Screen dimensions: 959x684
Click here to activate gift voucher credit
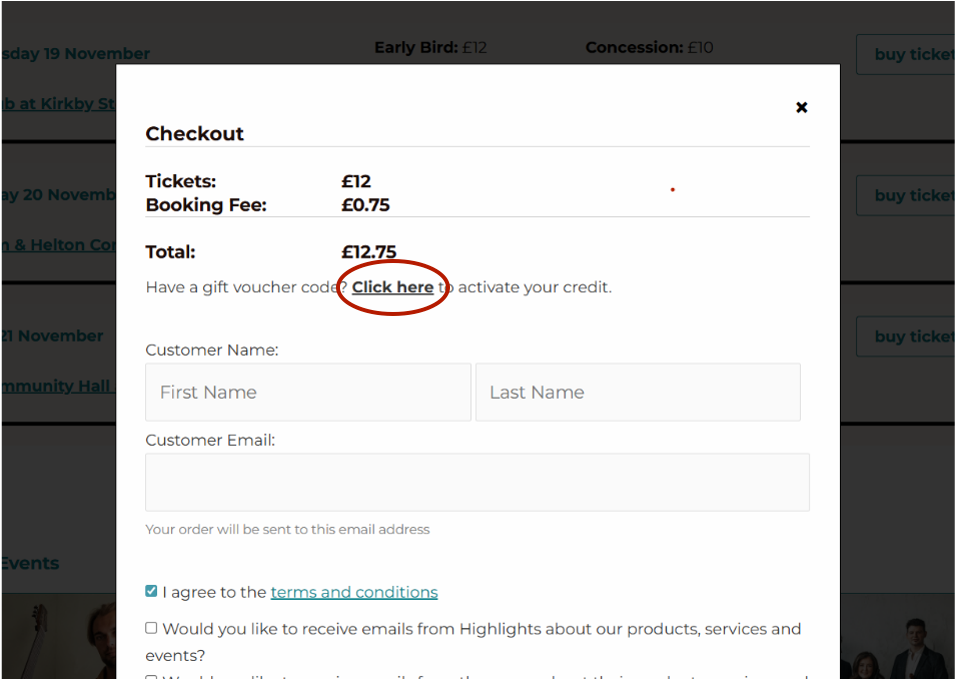coord(392,287)
